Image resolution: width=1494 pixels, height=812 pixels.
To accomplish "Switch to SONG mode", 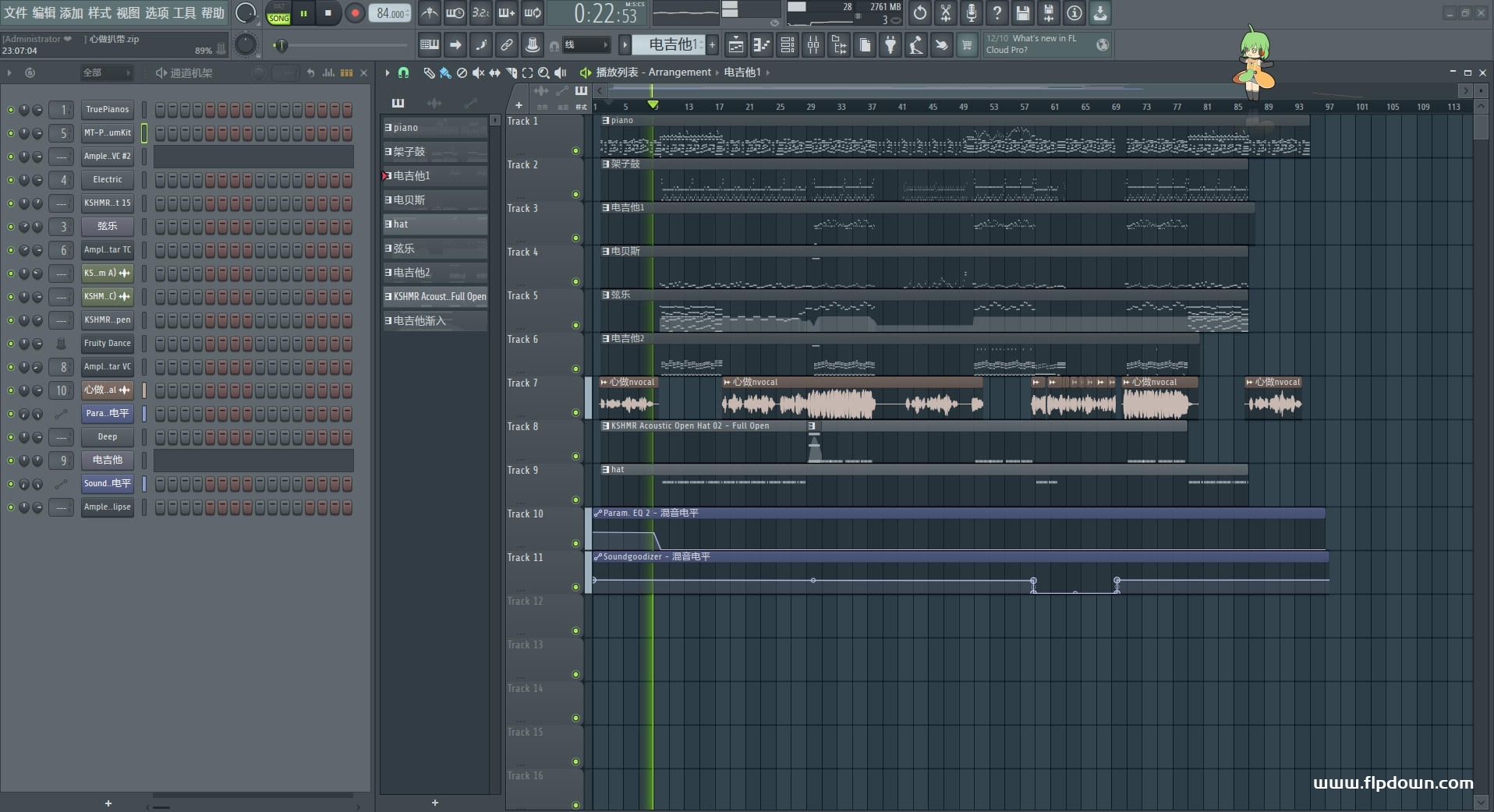I will [278, 18].
